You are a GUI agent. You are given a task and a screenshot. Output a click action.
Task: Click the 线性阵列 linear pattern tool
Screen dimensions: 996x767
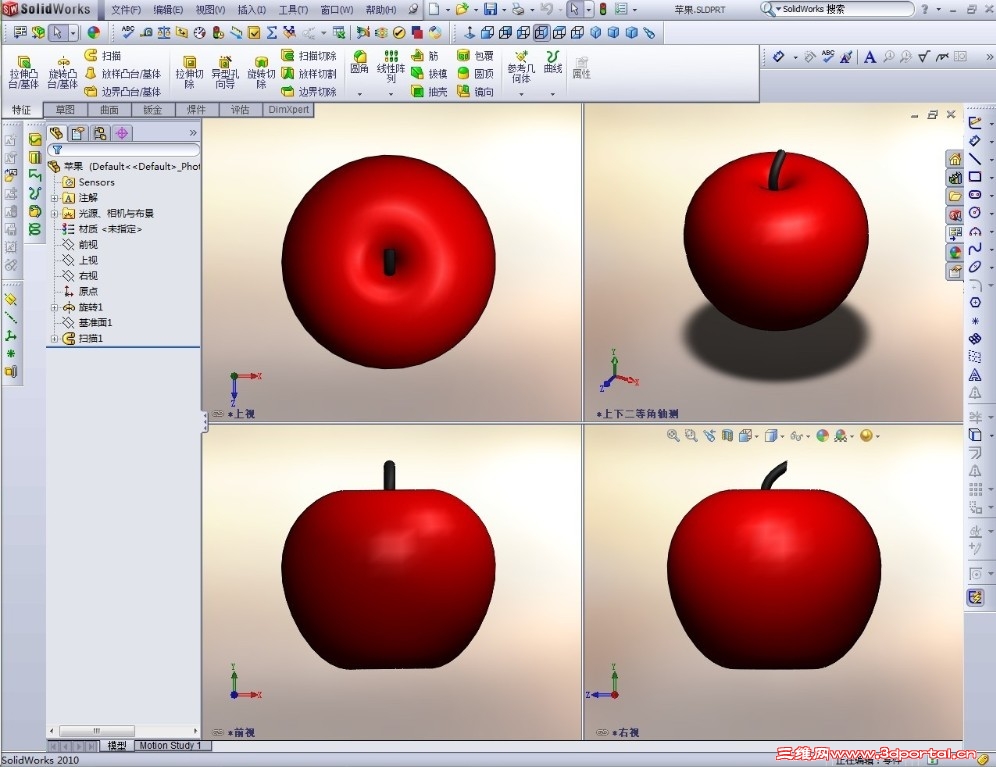click(391, 66)
